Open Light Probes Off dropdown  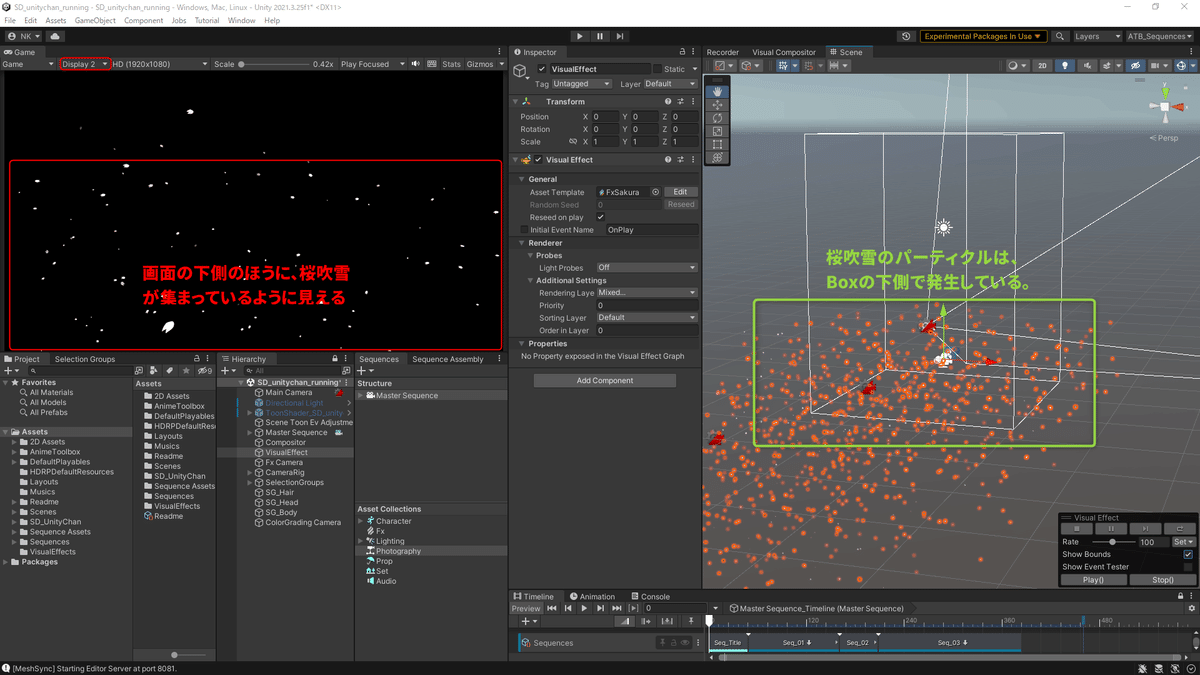pos(647,268)
